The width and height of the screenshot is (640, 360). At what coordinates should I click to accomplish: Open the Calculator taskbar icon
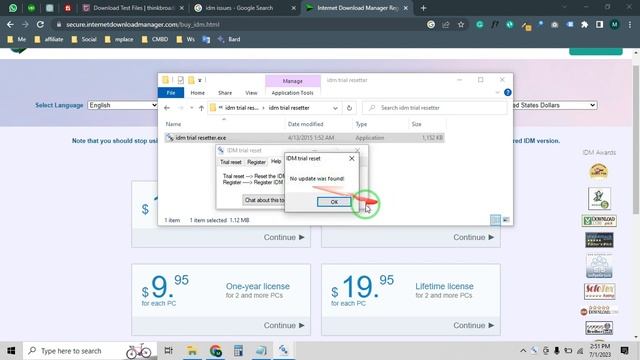(238, 351)
